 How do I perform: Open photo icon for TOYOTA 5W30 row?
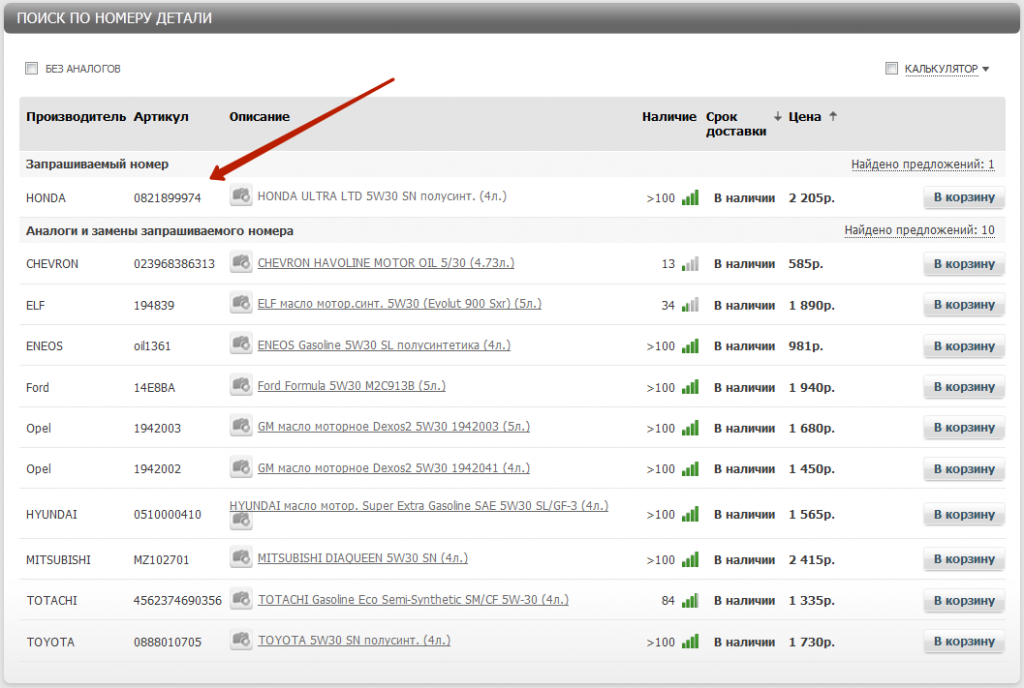tap(242, 640)
